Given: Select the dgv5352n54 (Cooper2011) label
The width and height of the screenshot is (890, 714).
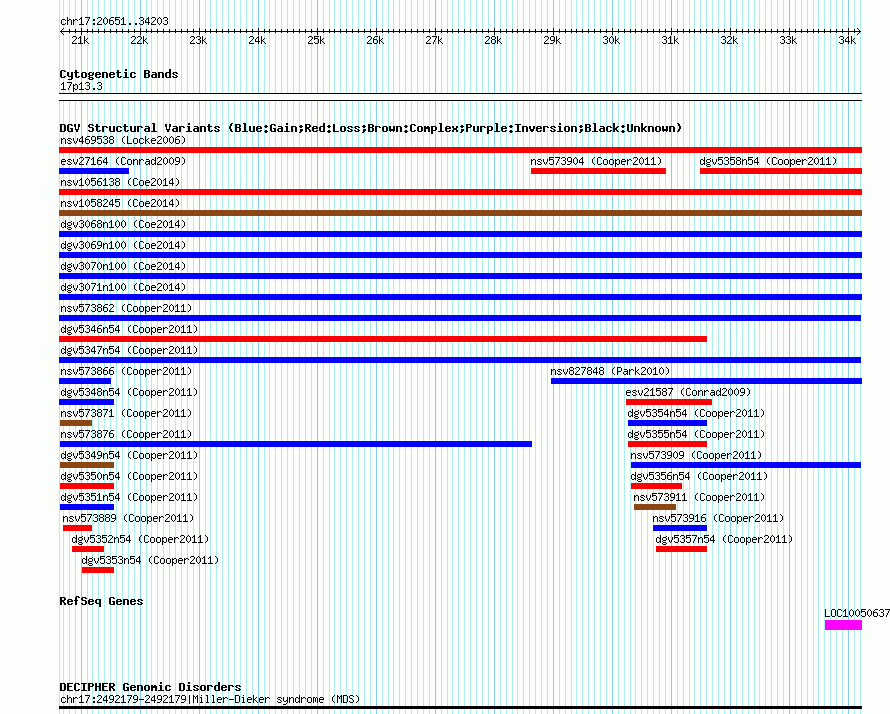Looking at the screenshot, I should tap(140, 539).
